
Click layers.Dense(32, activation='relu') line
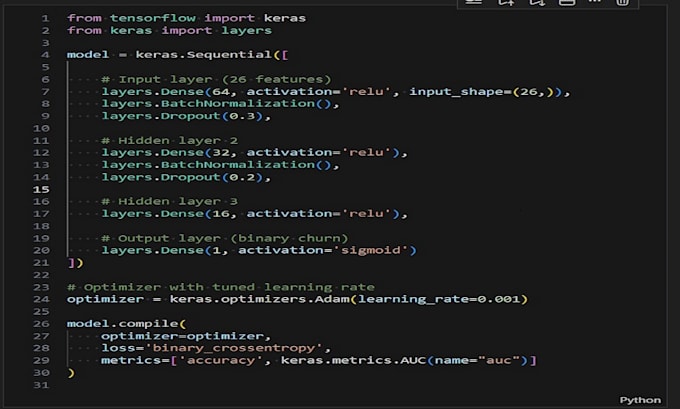tap(254, 153)
